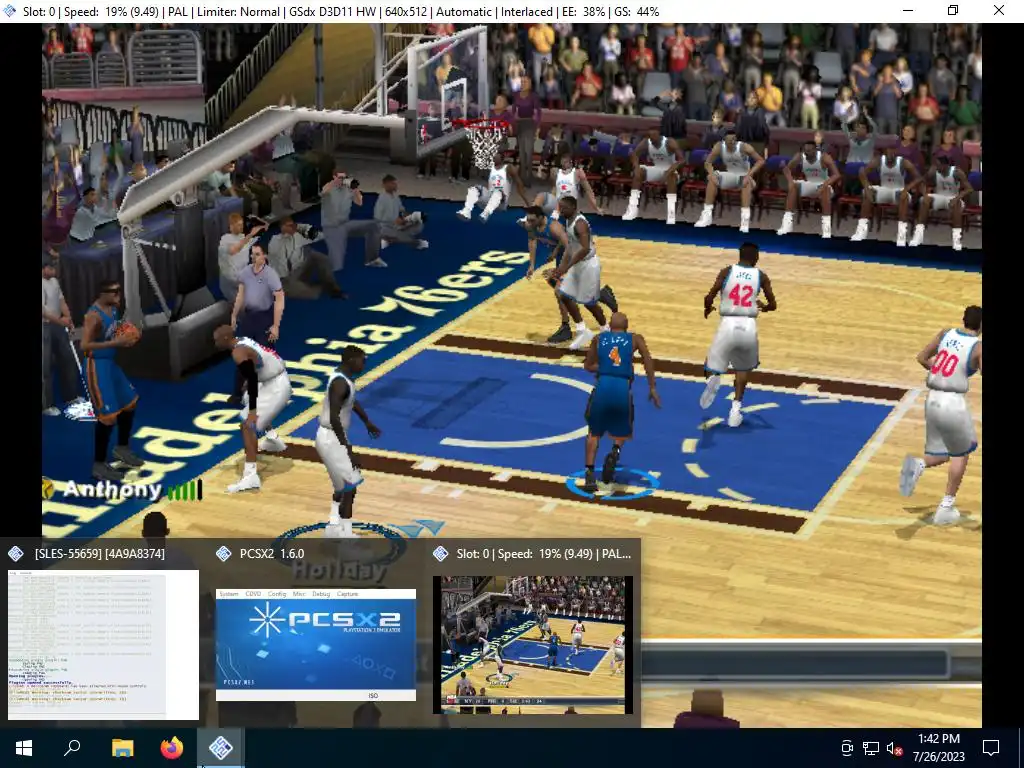Image resolution: width=1024 pixels, height=768 pixels.
Task: Click the preview title 'Slot: 0 | Speed: 19%'
Action: click(543, 554)
